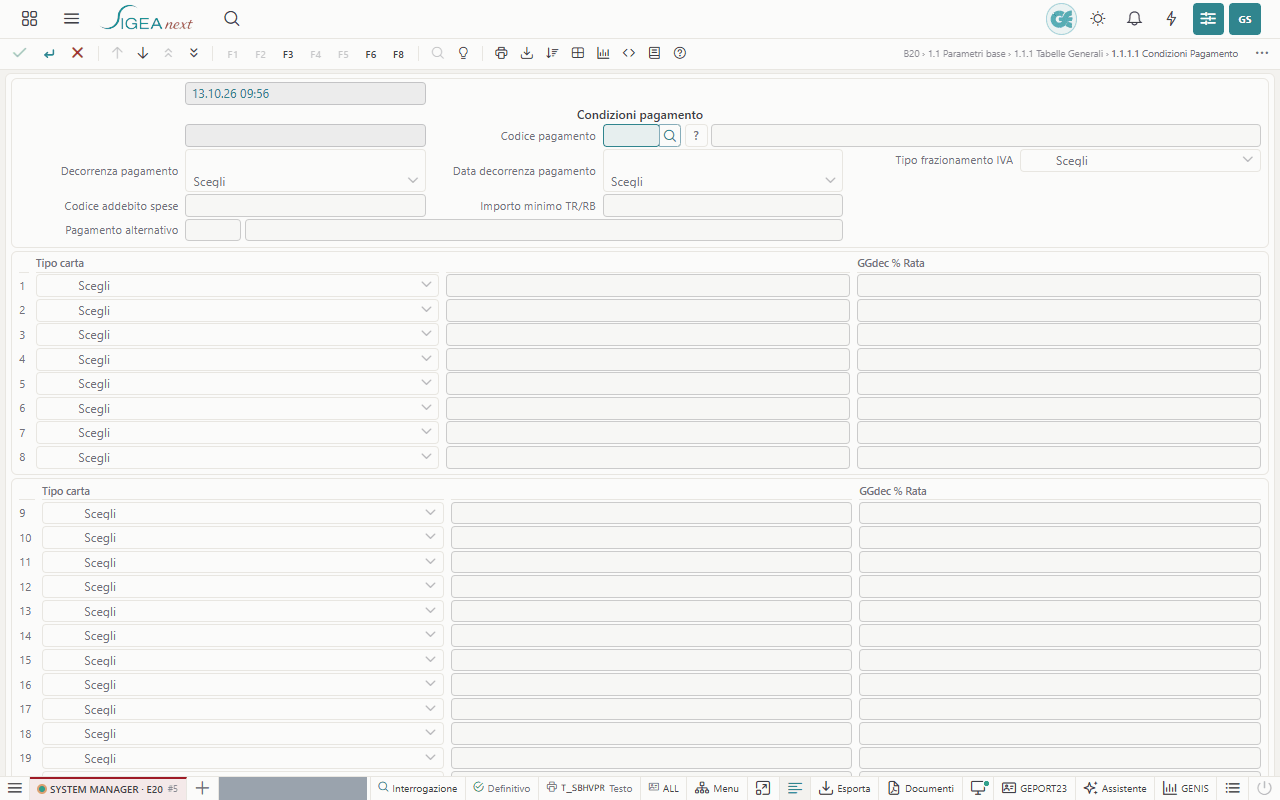Click Esporta in the bottom bar
This screenshot has height=800, width=1280.
[x=844, y=788]
